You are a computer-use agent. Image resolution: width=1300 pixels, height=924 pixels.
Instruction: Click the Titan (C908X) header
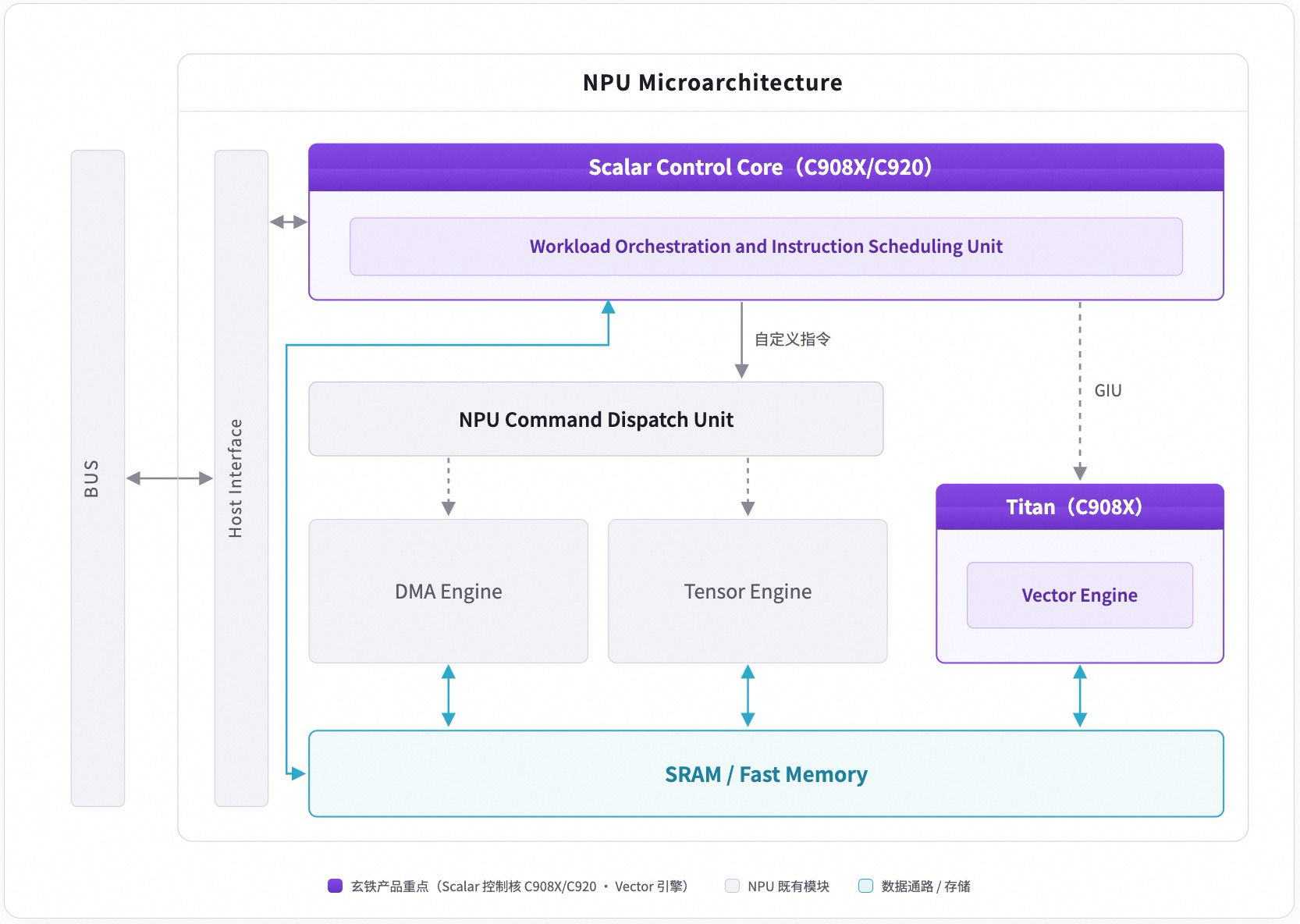click(x=1079, y=506)
